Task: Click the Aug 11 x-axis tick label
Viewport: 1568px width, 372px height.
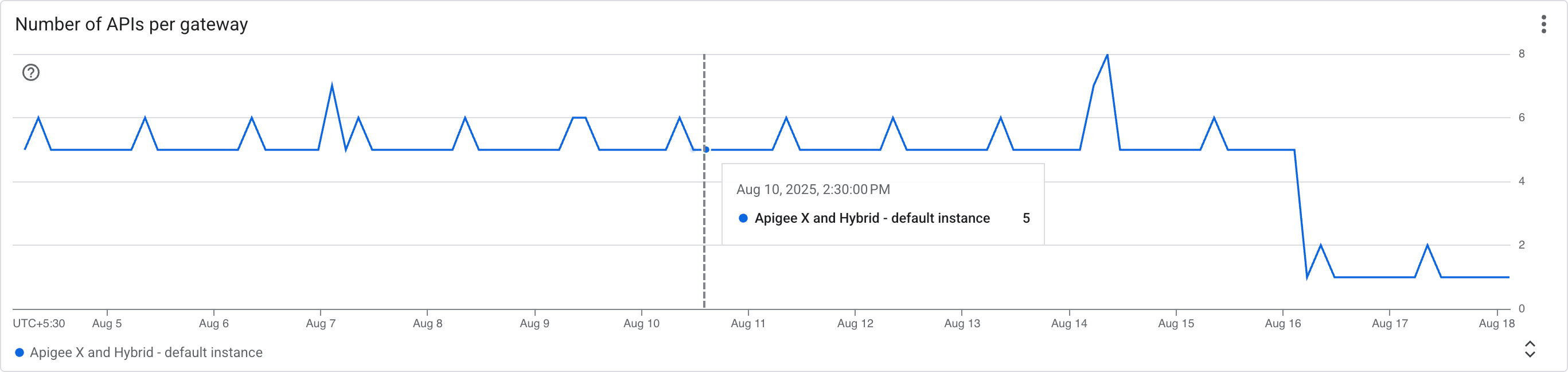Action: (748, 323)
